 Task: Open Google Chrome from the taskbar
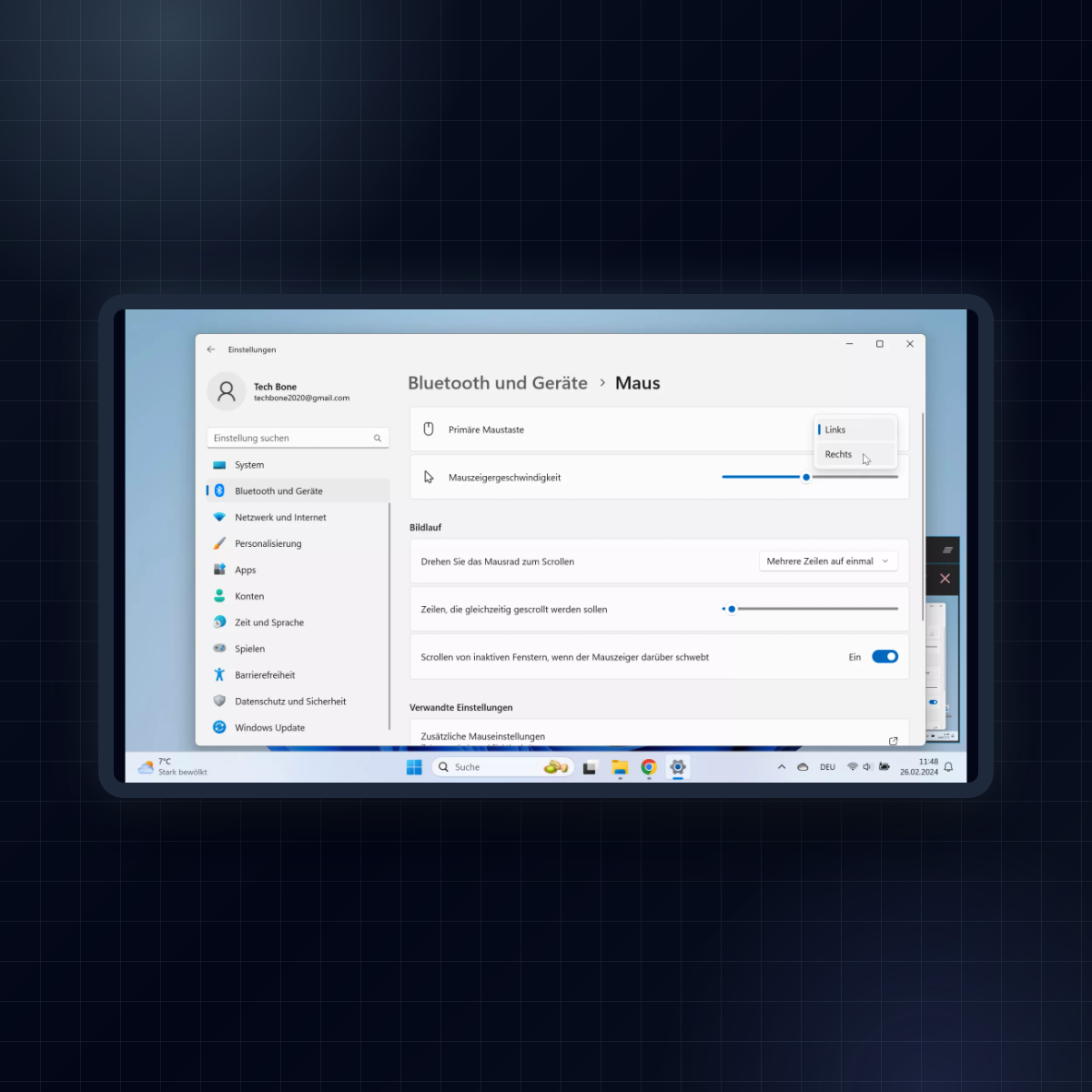coord(649,767)
